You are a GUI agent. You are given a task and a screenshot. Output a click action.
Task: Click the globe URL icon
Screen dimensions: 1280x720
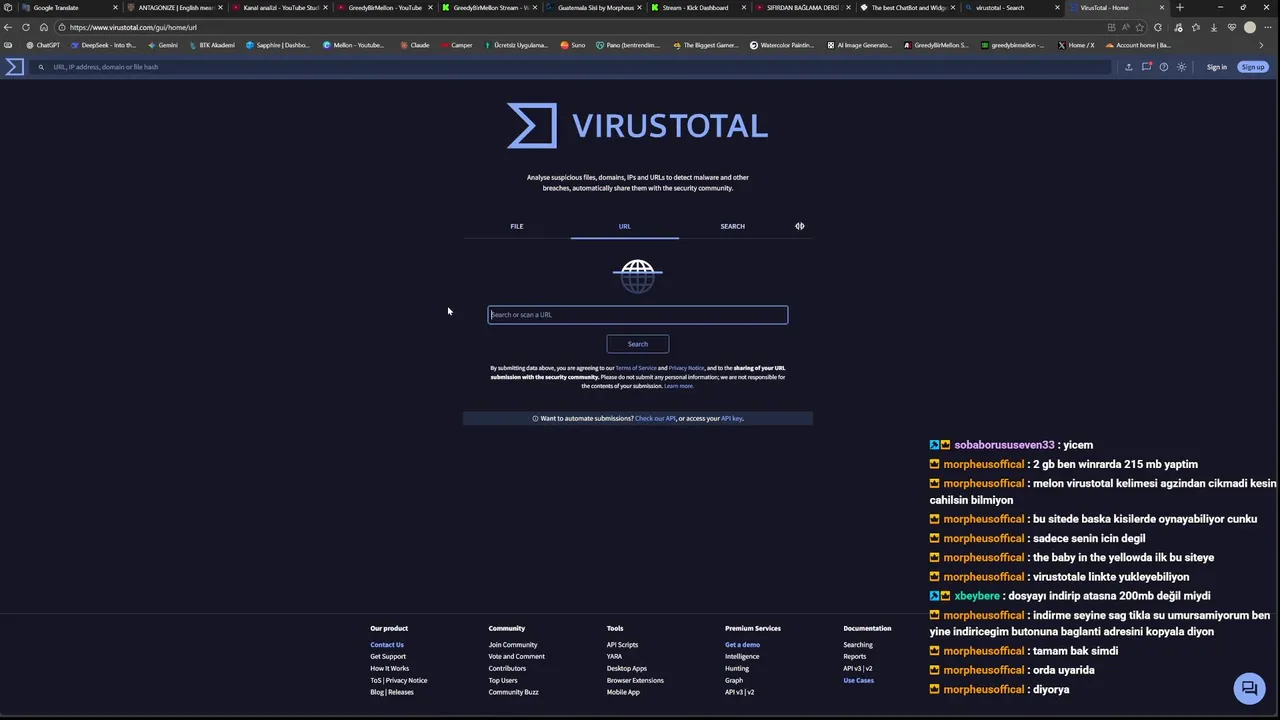coord(637,276)
